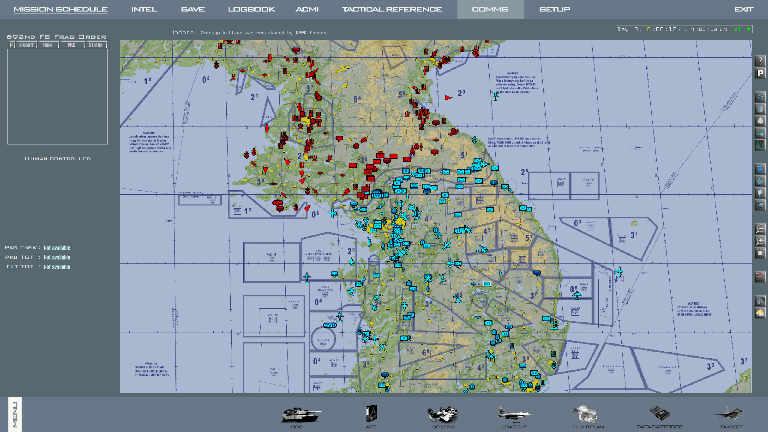Click inside the empty frag order list
768x432 pixels.
[57, 96]
